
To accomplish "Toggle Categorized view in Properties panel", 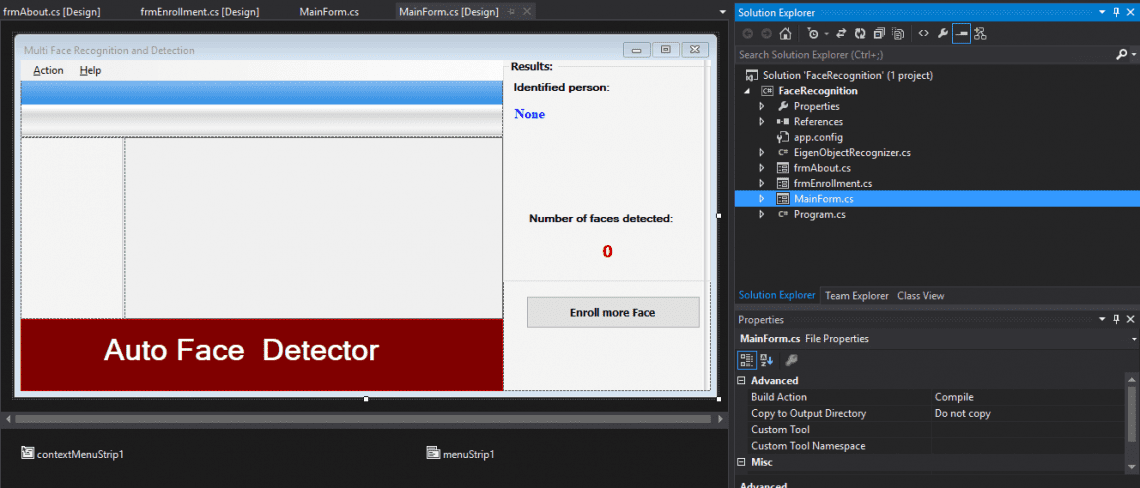I will pyautogui.click(x=746, y=360).
